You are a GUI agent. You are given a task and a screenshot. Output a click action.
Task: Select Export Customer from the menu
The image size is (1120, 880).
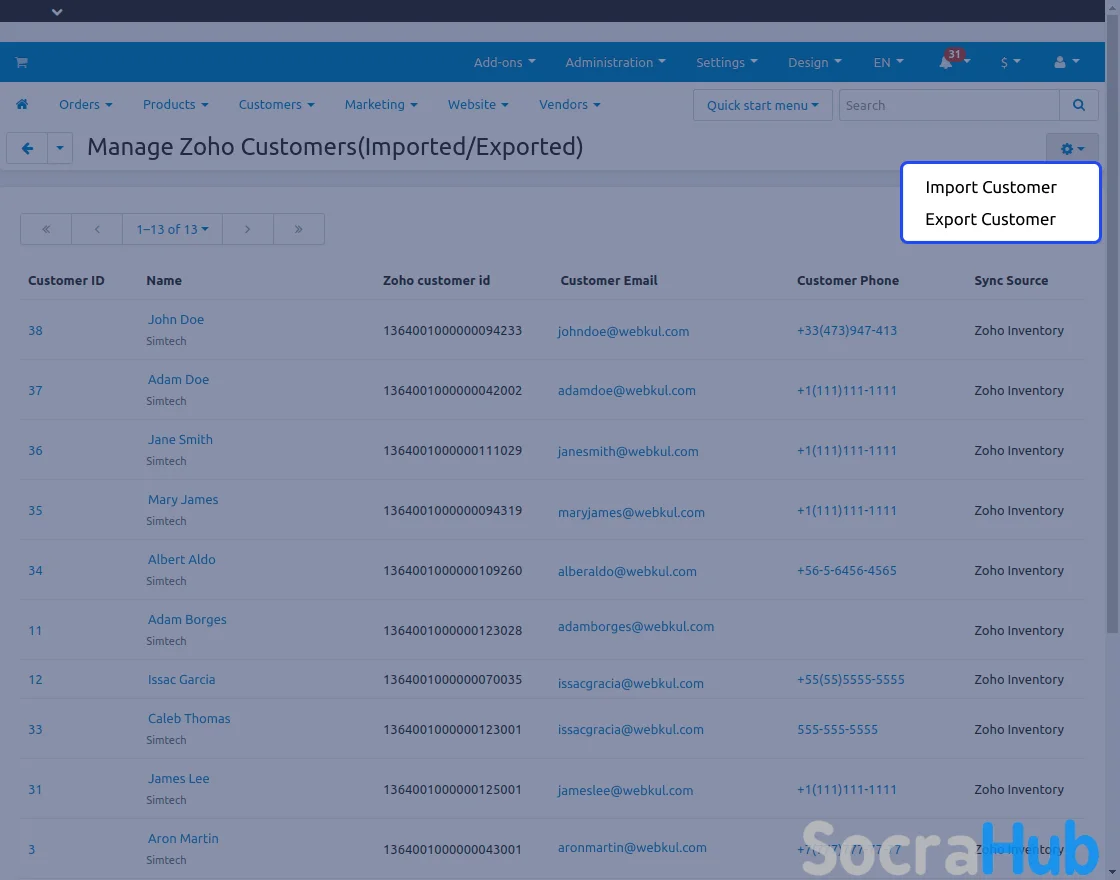(990, 219)
